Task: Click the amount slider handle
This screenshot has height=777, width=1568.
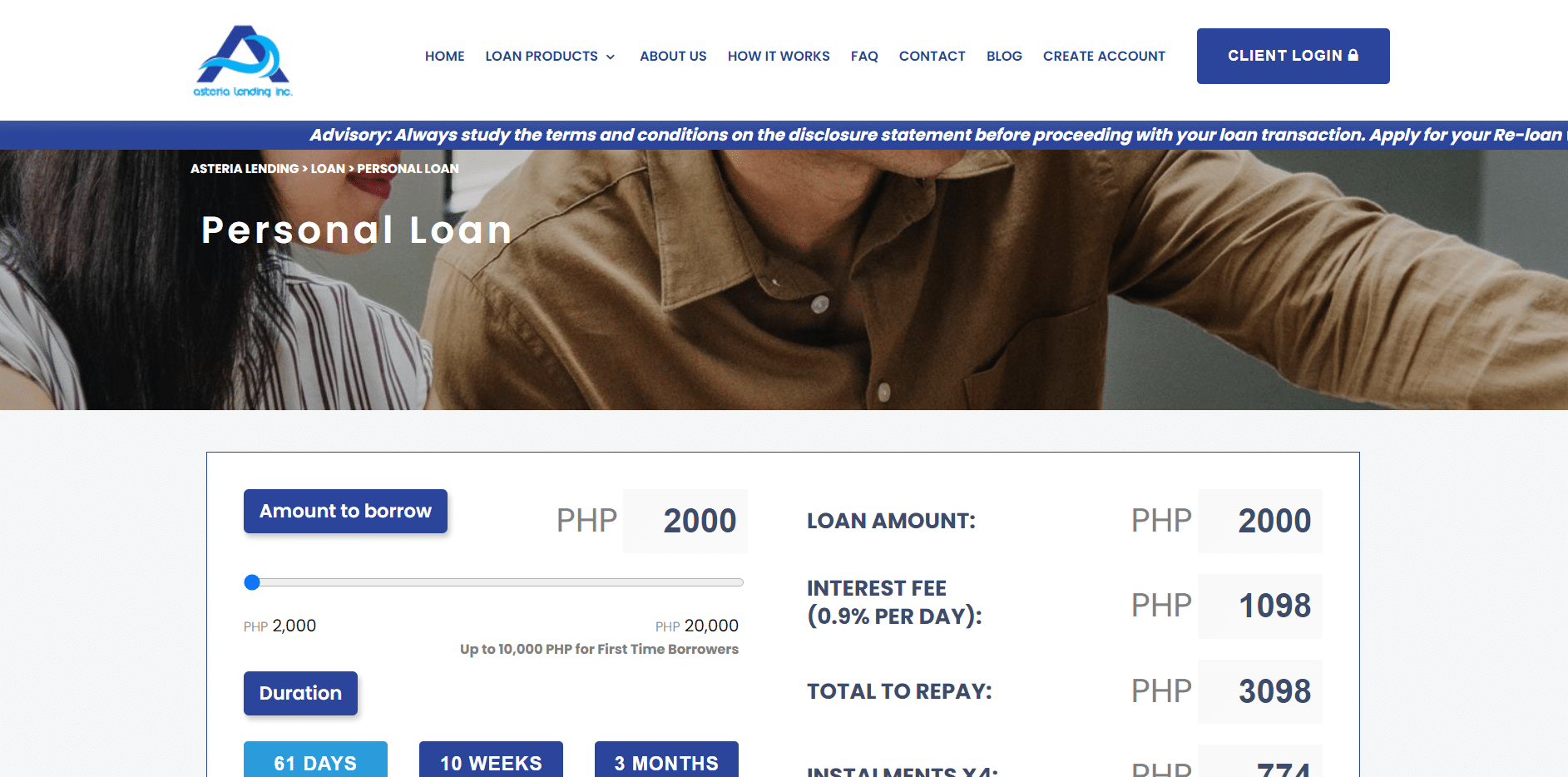Action: tap(252, 582)
